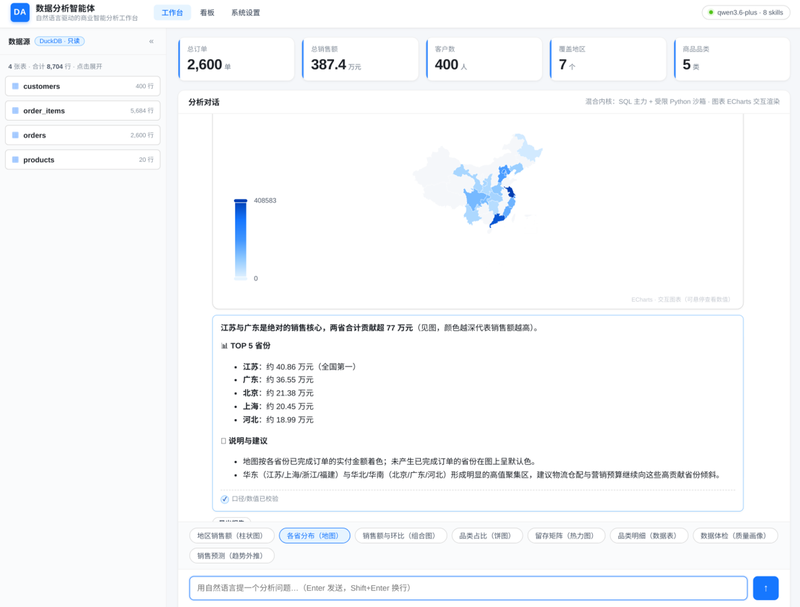
Task: Expand the products table row
Action: pyautogui.click(x=83, y=160)
